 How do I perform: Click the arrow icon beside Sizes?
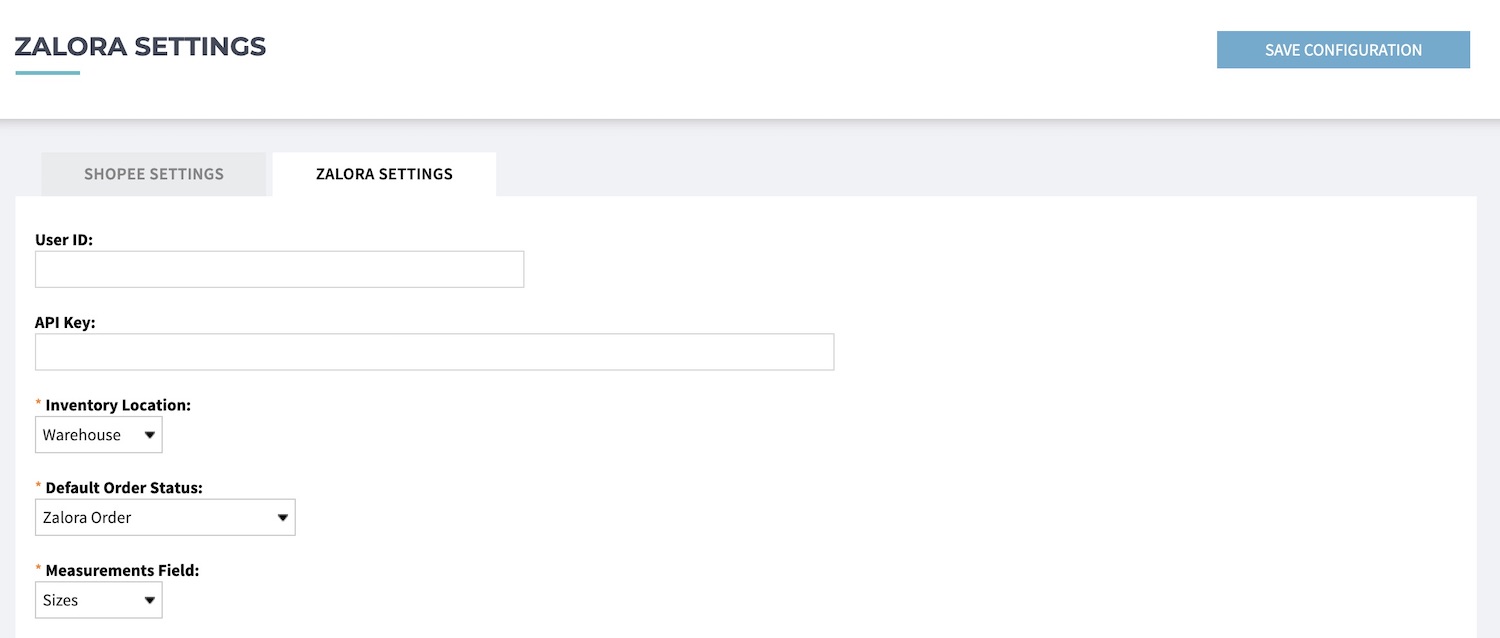149,600
